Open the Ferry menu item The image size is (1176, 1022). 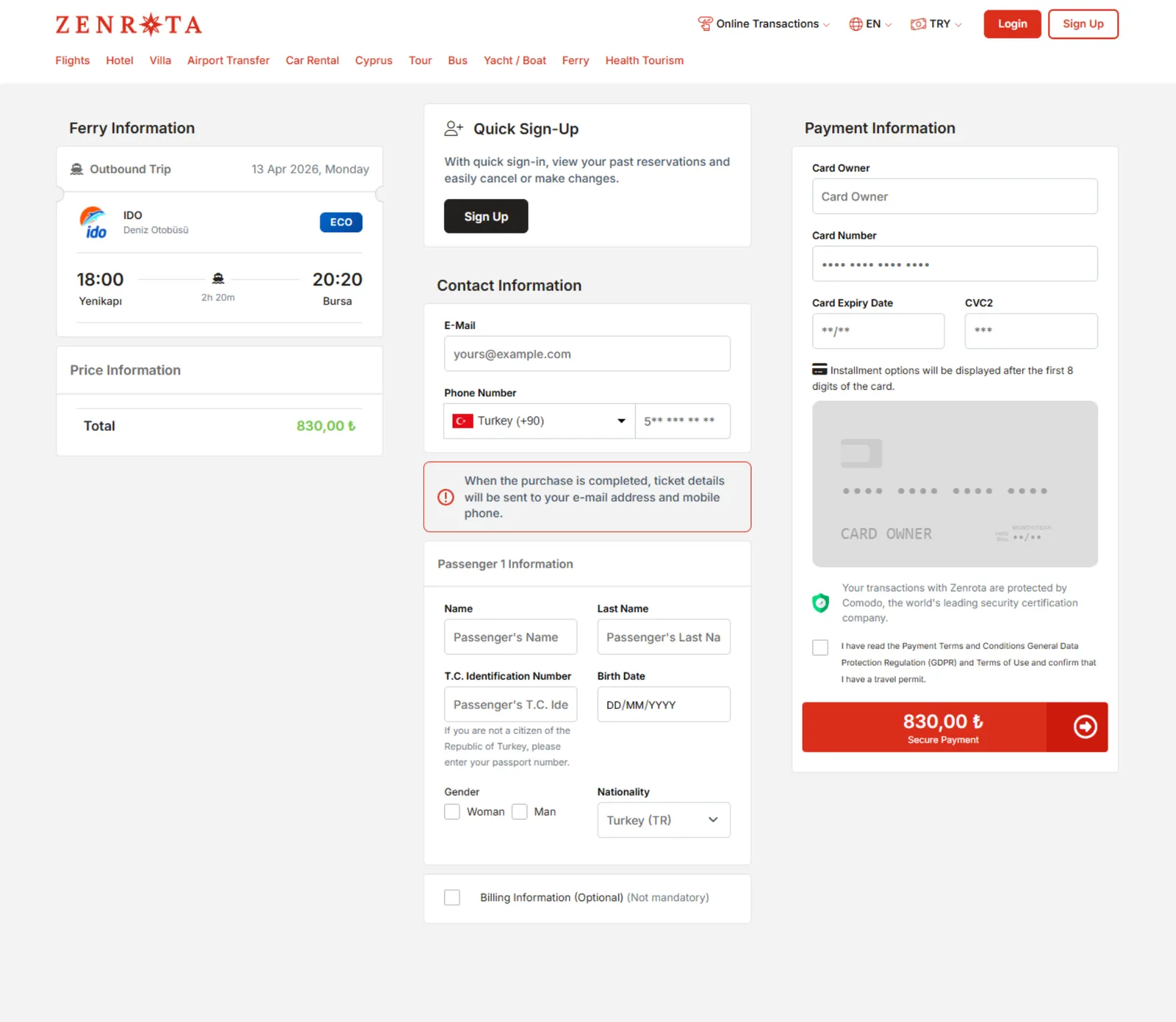576,60
